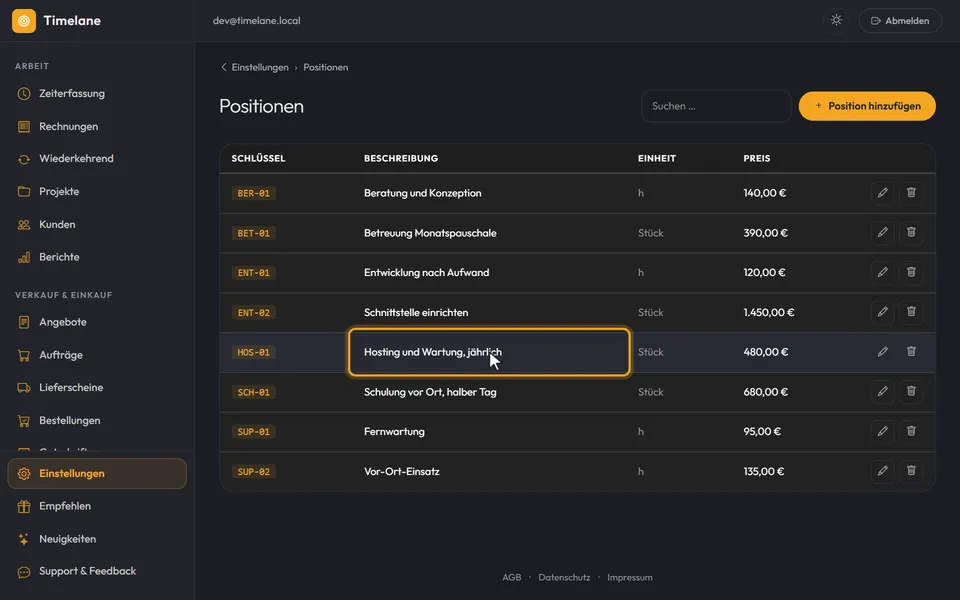Open the Wiederkehrend section
The height and width of the screenshot is (600, 960).
point(97,159)
